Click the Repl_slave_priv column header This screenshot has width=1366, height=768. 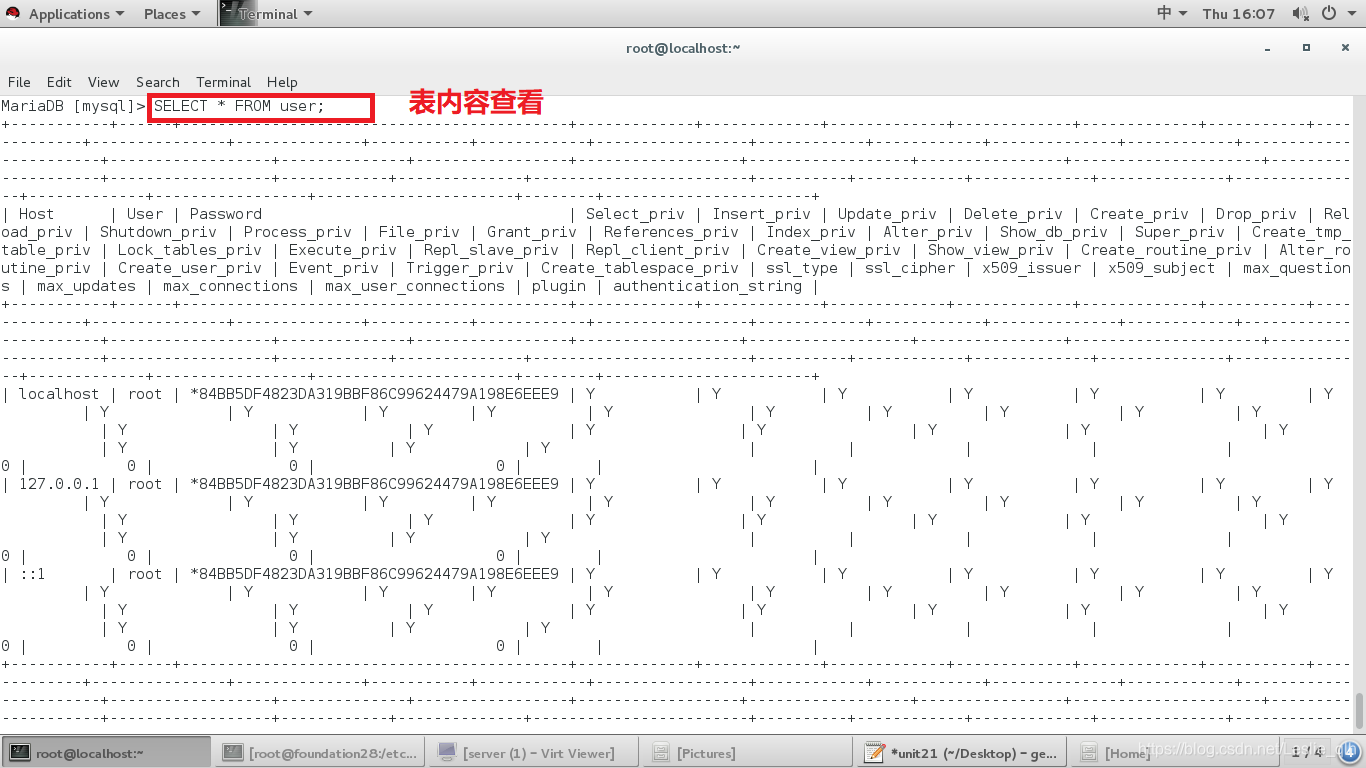491,250
